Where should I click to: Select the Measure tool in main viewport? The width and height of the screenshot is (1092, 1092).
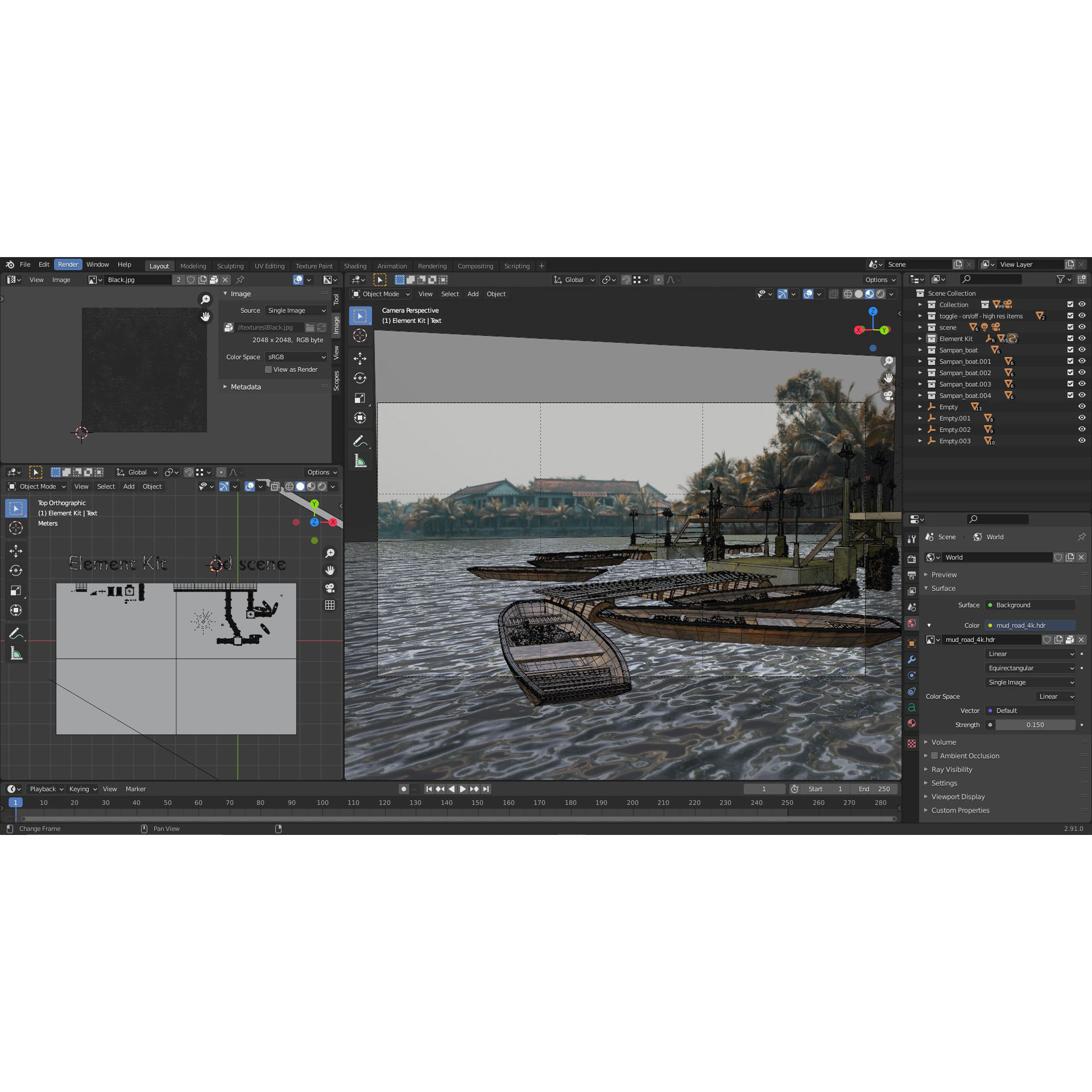click(360, 461)
